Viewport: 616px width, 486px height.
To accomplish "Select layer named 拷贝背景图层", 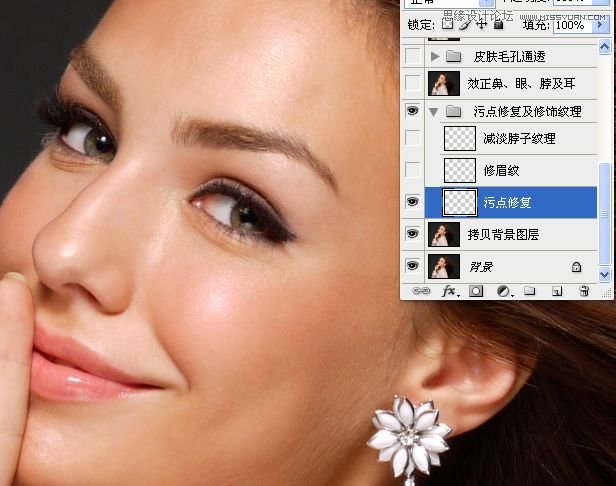I will pos(503,235).
